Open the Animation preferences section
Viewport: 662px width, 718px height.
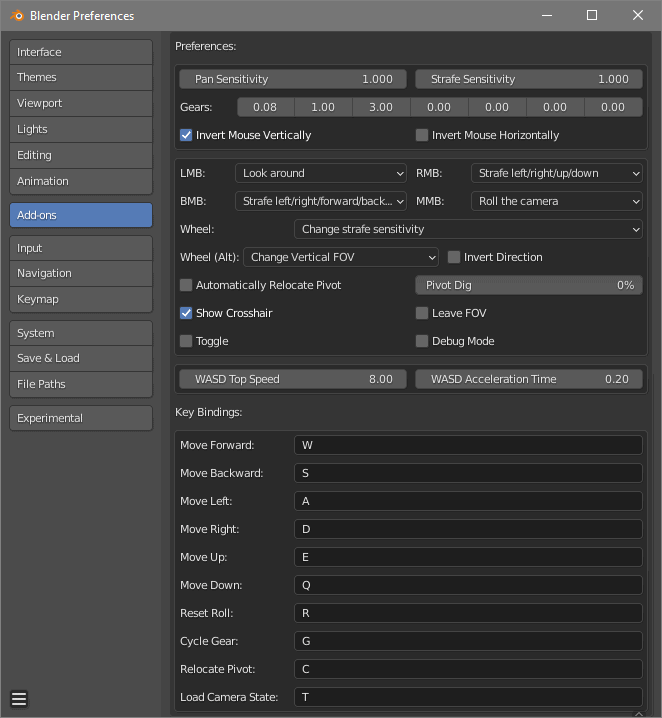coord(81,181)
